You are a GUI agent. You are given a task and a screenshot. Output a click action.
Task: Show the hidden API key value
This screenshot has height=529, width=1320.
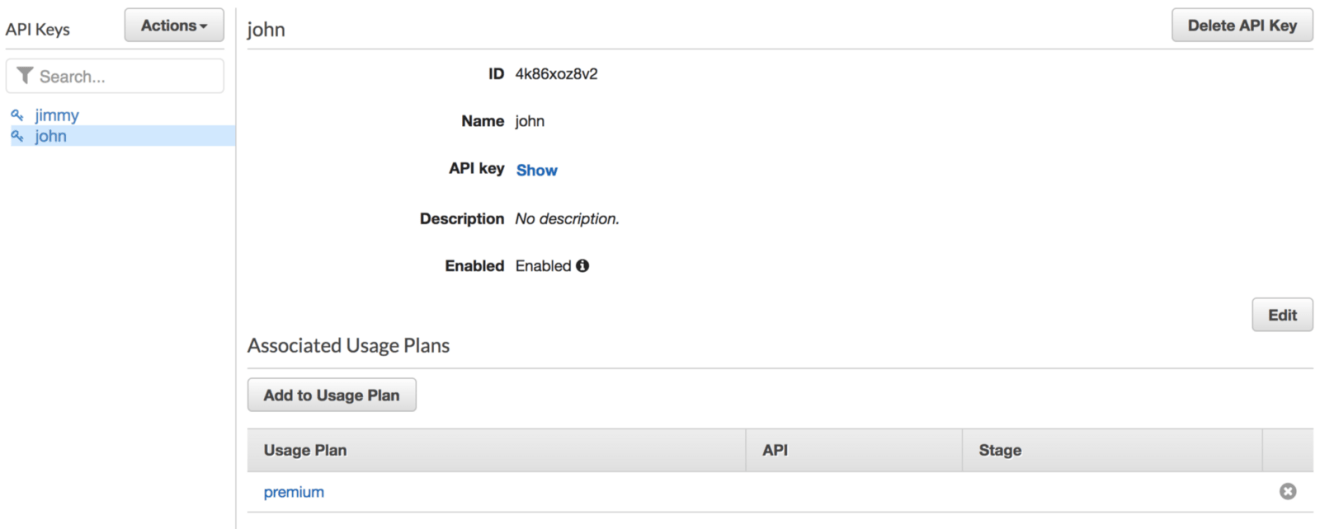click(x=537, y=170)
